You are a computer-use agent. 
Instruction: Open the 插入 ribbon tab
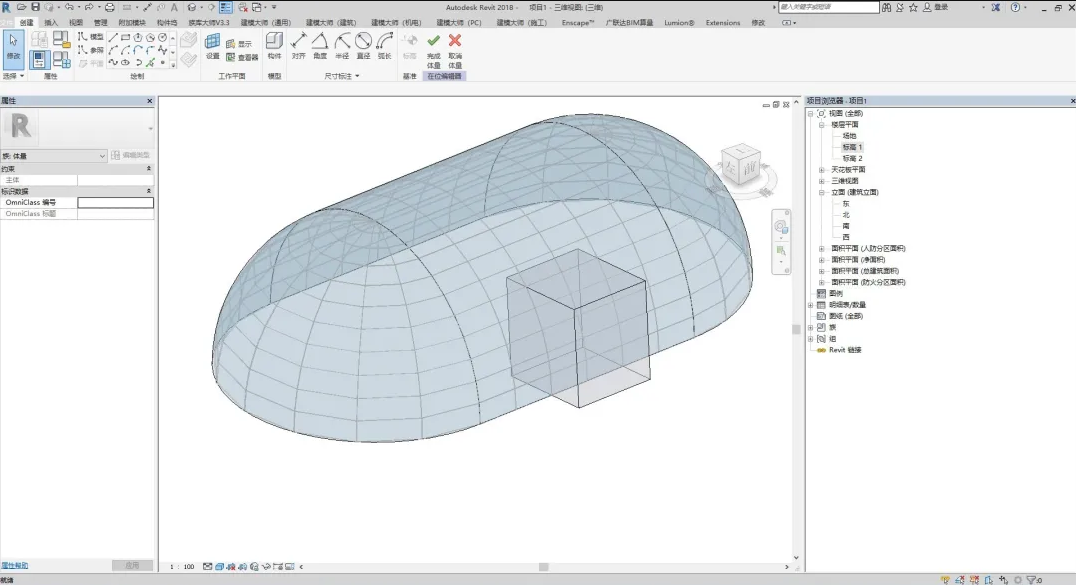point(51,22)
